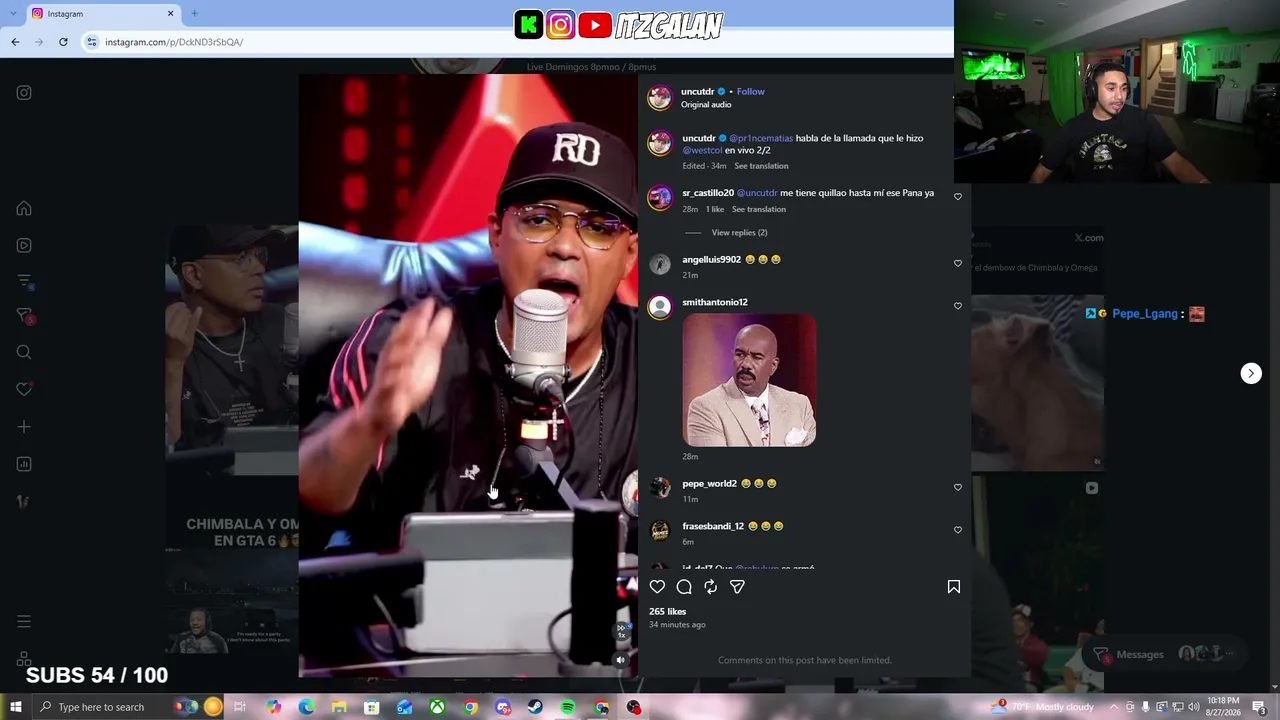Open frasesbandi_12's profile
Viewport: 1280px width, 720px height.
click(713, 526)
